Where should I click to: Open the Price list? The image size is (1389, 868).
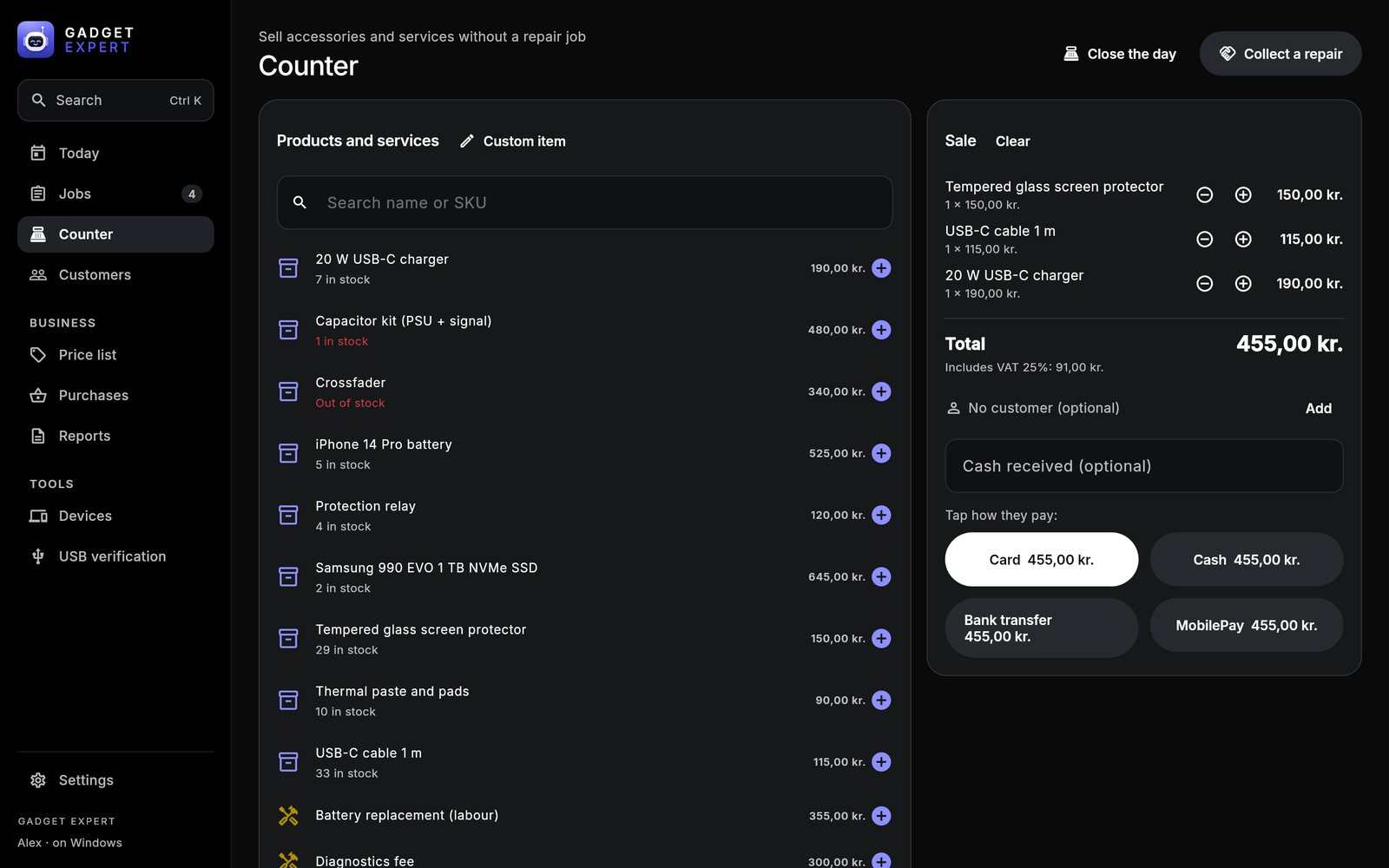115,354
